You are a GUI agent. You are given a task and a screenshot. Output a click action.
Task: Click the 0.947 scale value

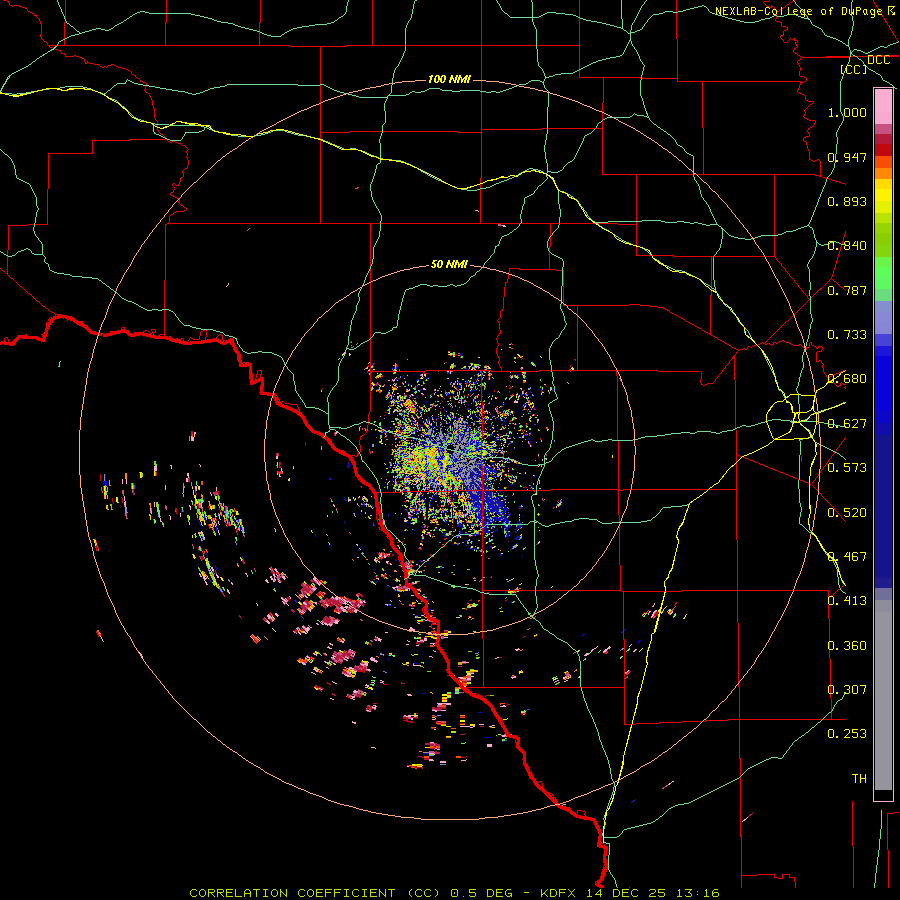pyautogui.click(x=847, y=157)
